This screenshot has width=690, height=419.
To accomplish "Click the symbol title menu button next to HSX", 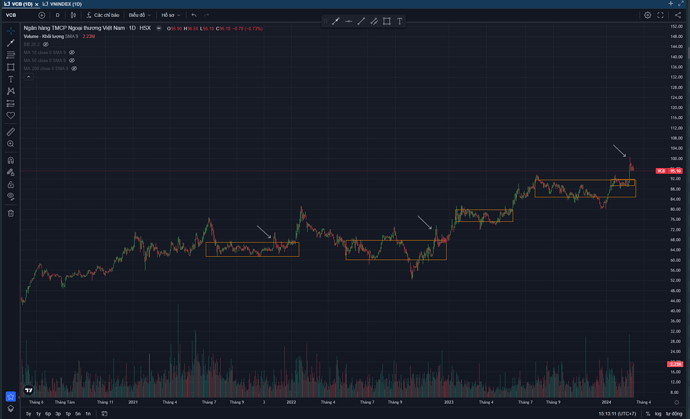I will (x=159, y=29).
